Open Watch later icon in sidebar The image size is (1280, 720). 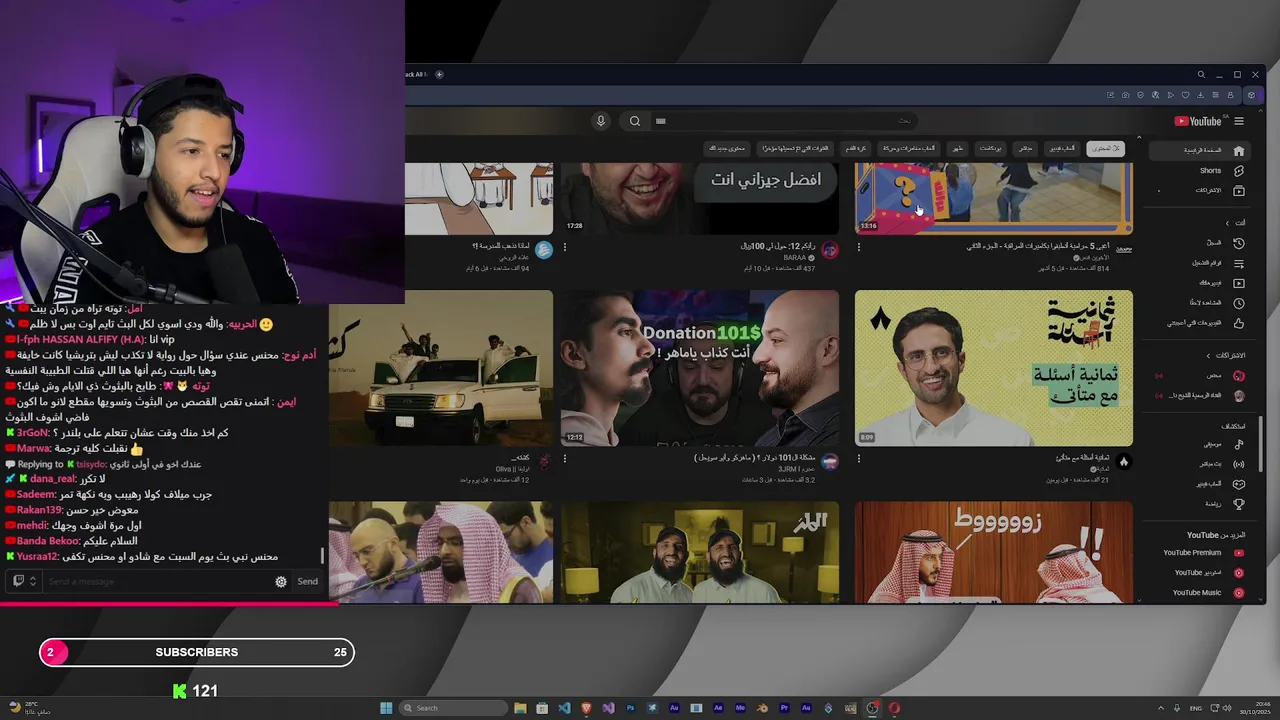coord(1239,303)
